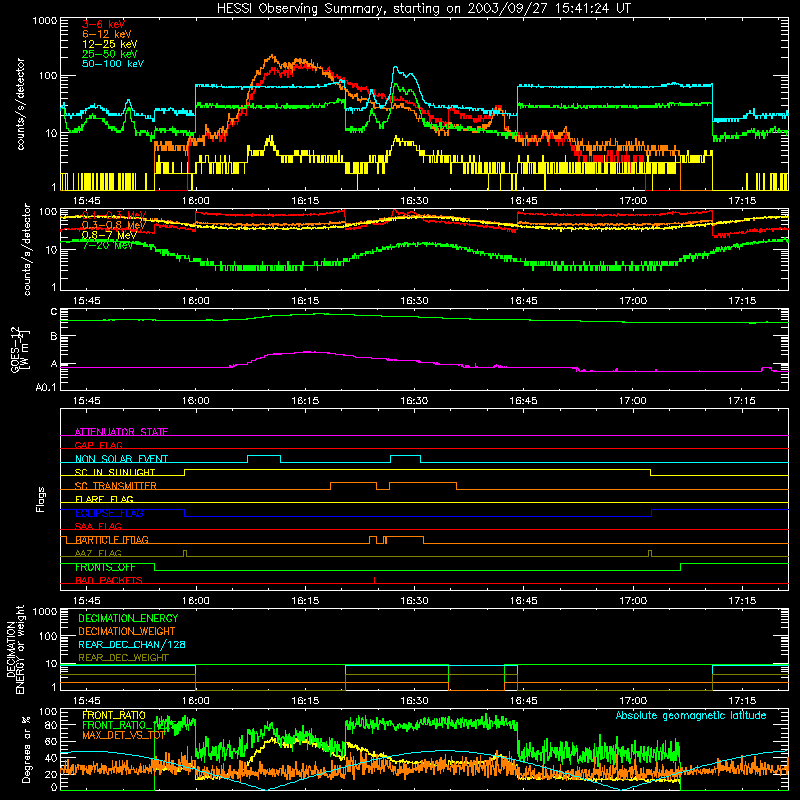This screenshot has height=800, width=800.
Task: Click the Degrees or % axis label
Action: point(26,749)
